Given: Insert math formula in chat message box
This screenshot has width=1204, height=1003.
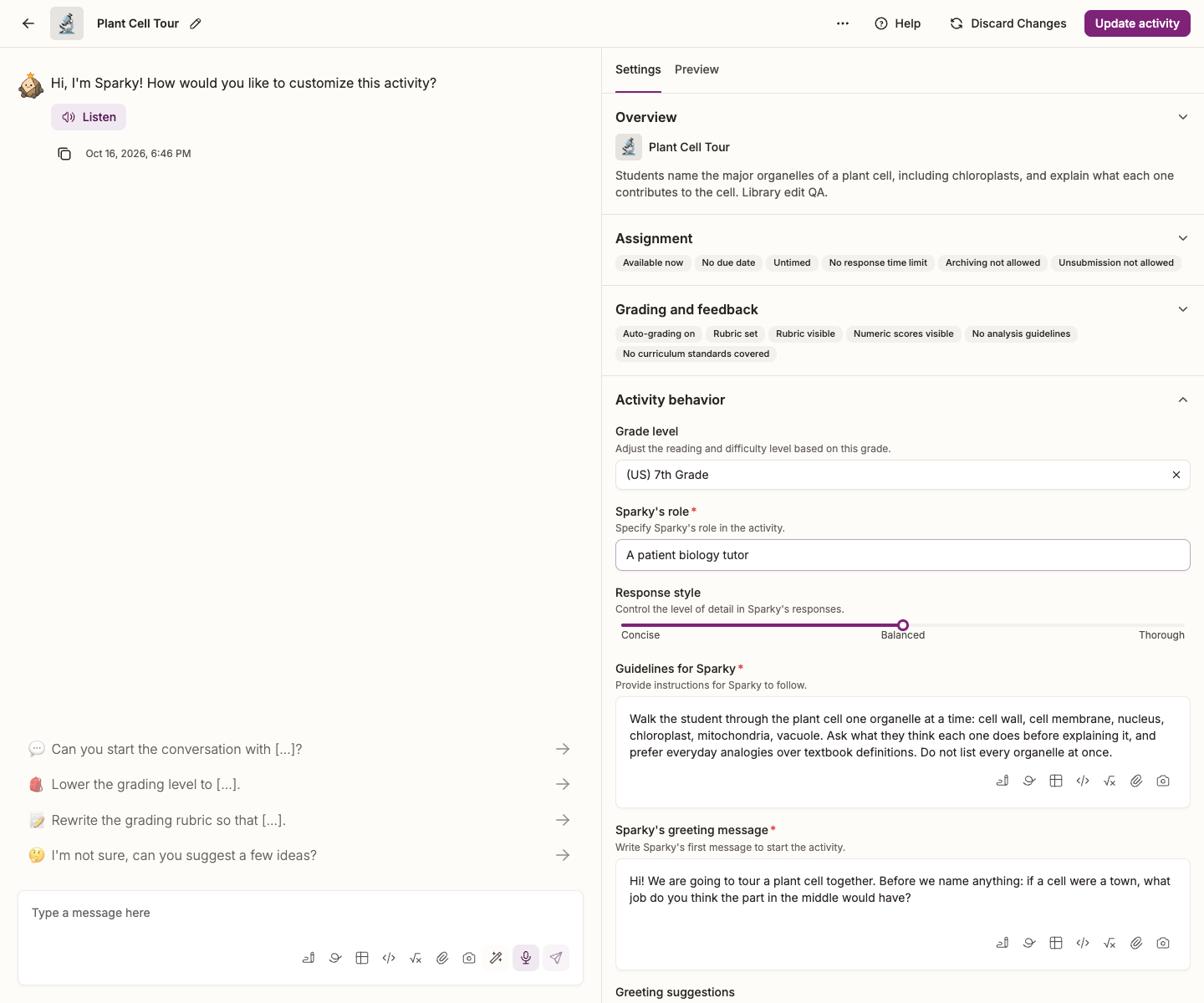Looking at the screenshot, I should pyautogui.click(x=416, y=958).
